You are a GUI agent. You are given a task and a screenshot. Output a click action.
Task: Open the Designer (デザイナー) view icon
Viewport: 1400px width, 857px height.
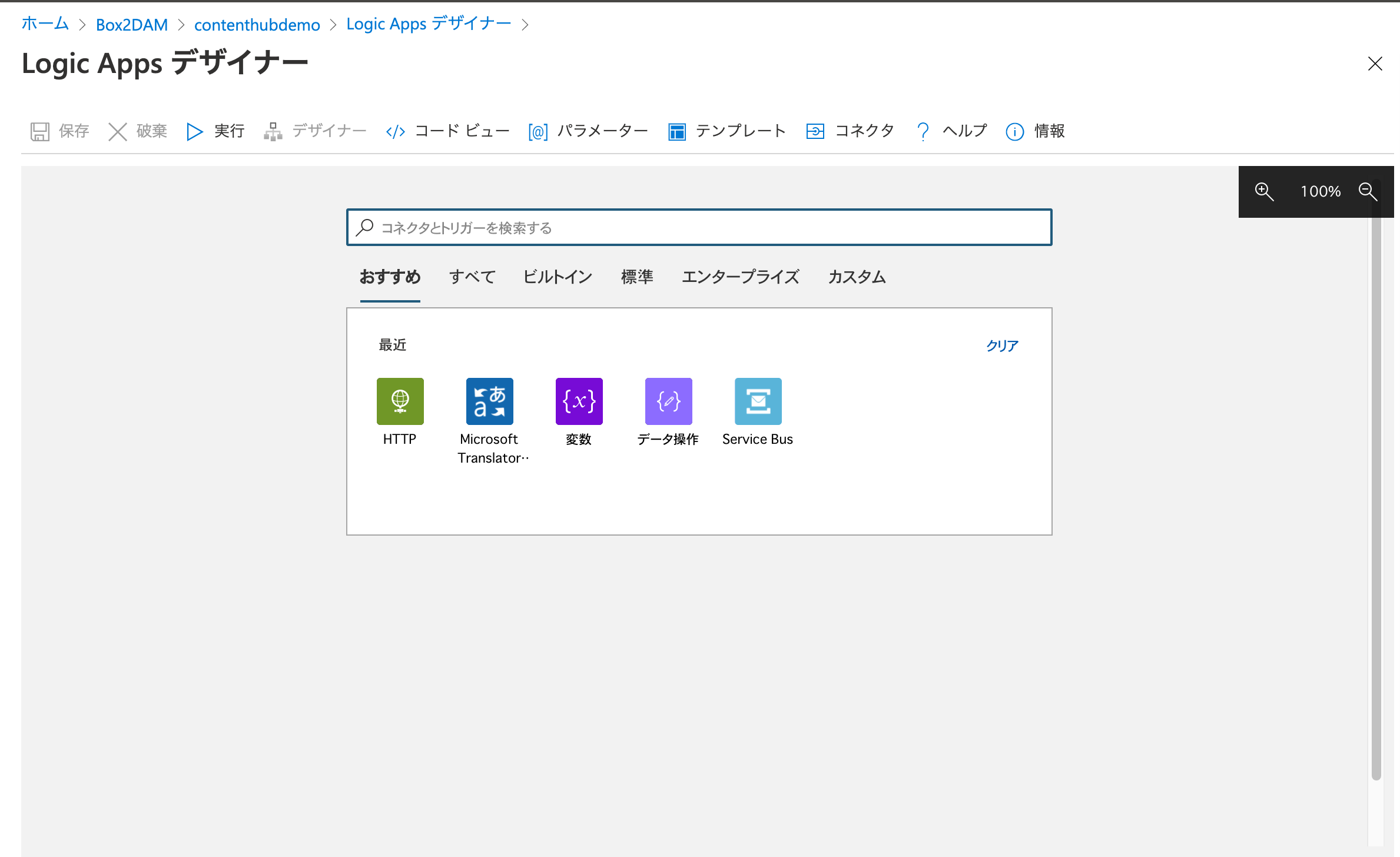[273, 131]
